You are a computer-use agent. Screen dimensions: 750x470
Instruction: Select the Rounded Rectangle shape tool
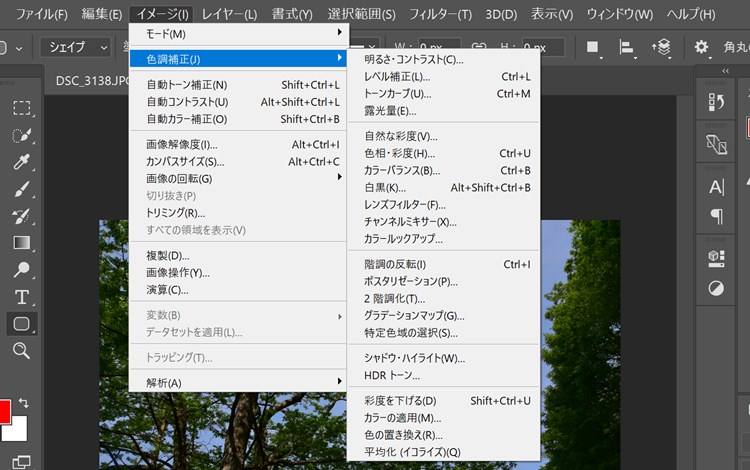22,324
